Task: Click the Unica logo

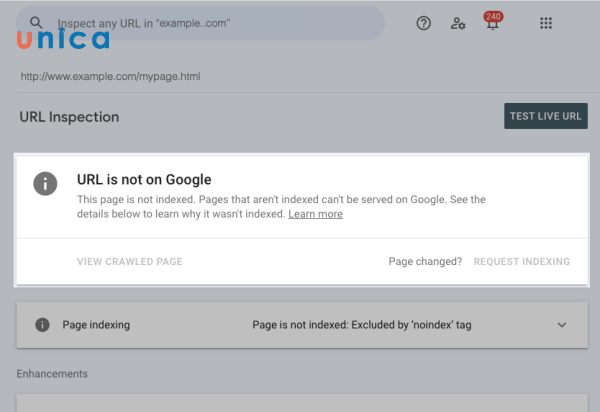Action: coord(63,38)
